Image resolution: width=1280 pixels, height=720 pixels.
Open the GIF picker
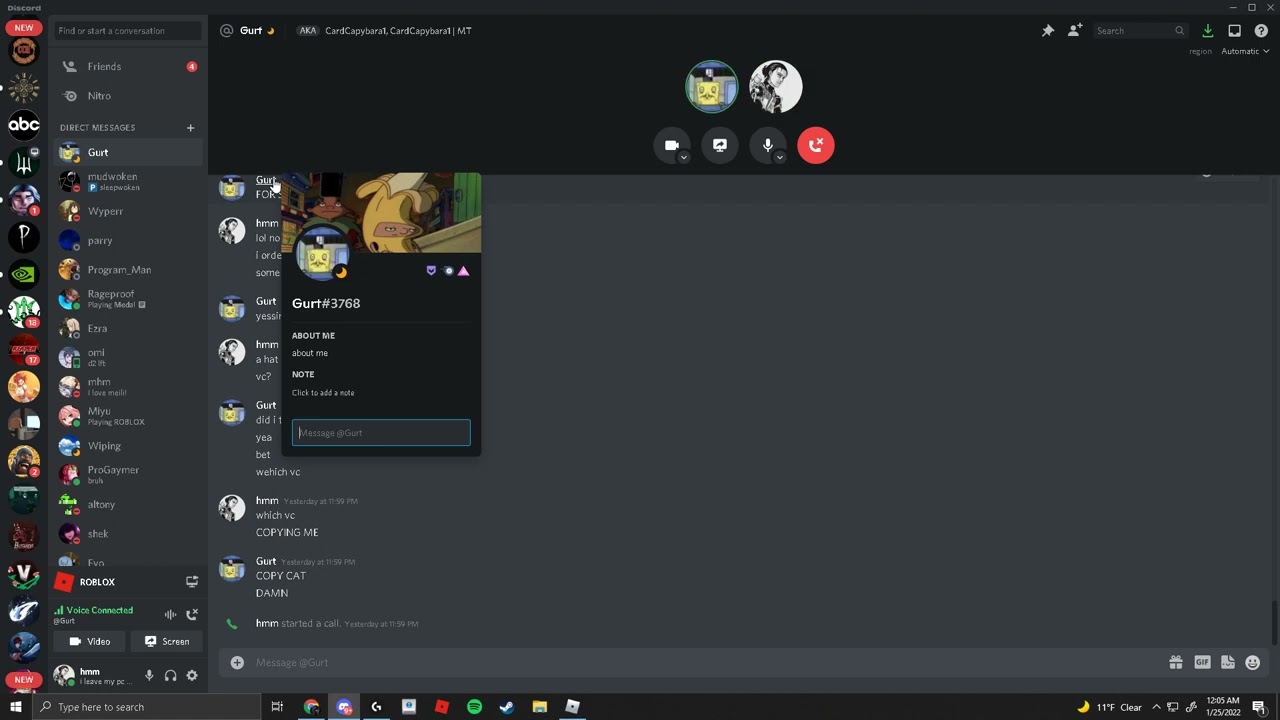(1202, 662)
